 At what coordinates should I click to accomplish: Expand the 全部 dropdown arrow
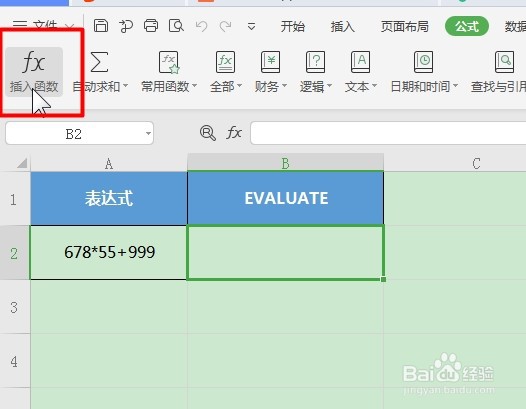point(240,86)
